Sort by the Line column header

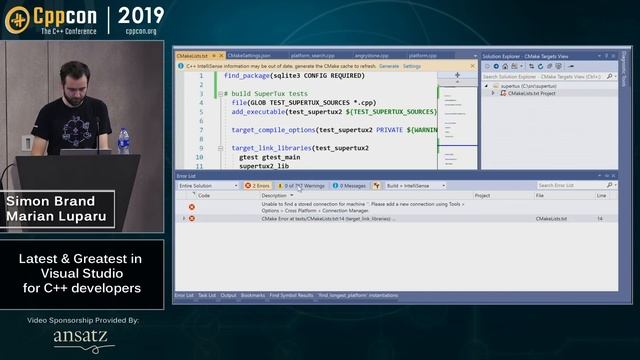pos(601,196)
